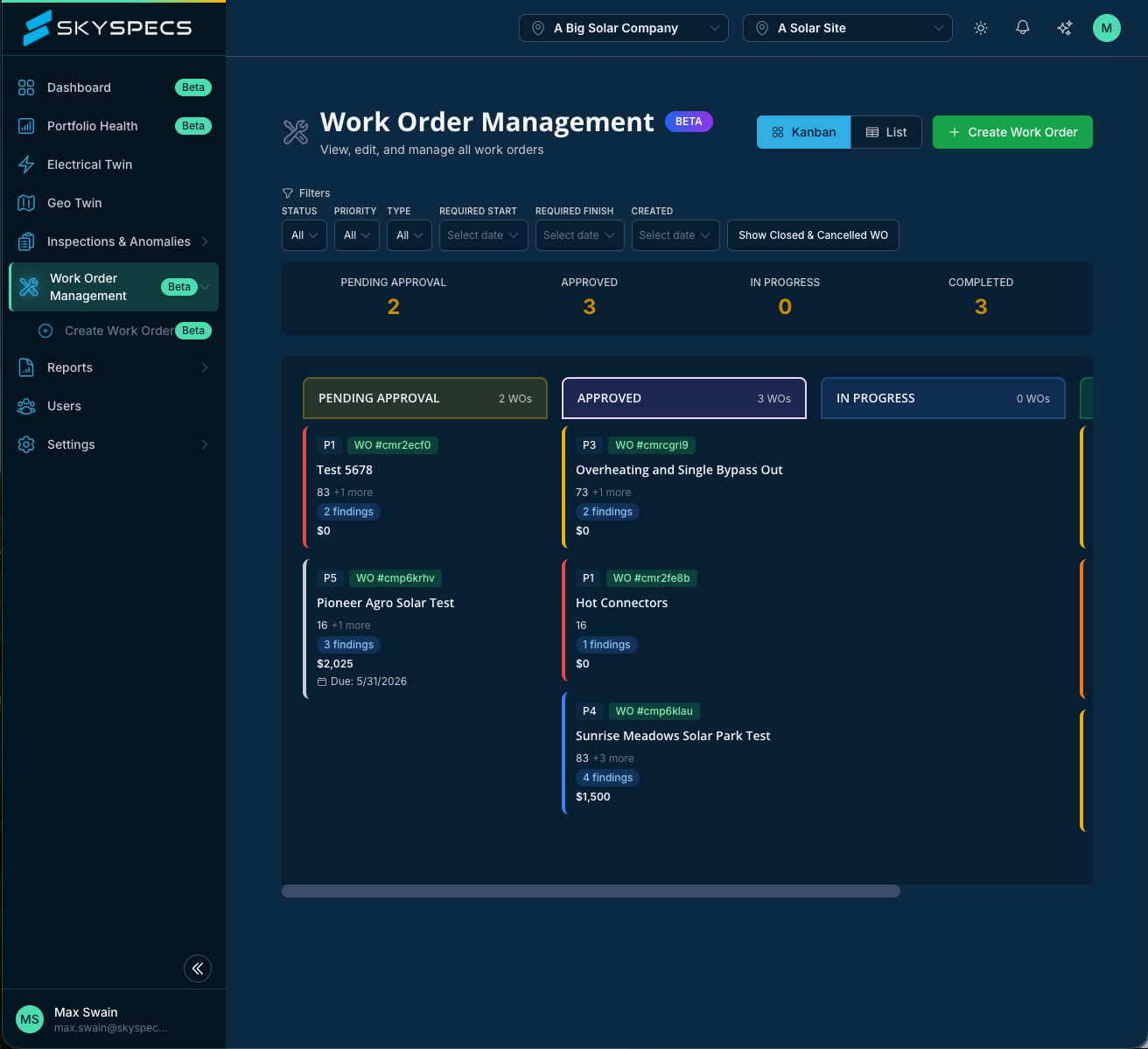The image size is (1148, 1049).
Task: Open the Required Start date picker
Action: (484, 235)
